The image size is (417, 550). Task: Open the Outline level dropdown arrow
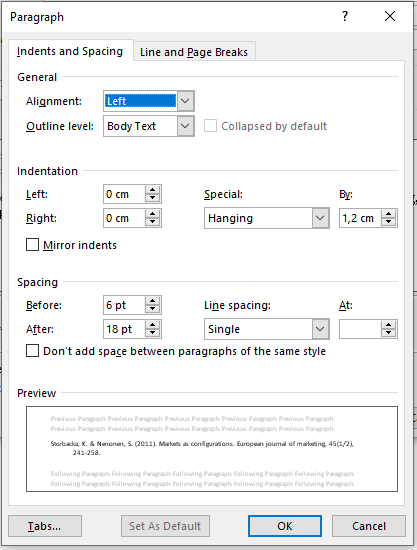coord(185,126)
